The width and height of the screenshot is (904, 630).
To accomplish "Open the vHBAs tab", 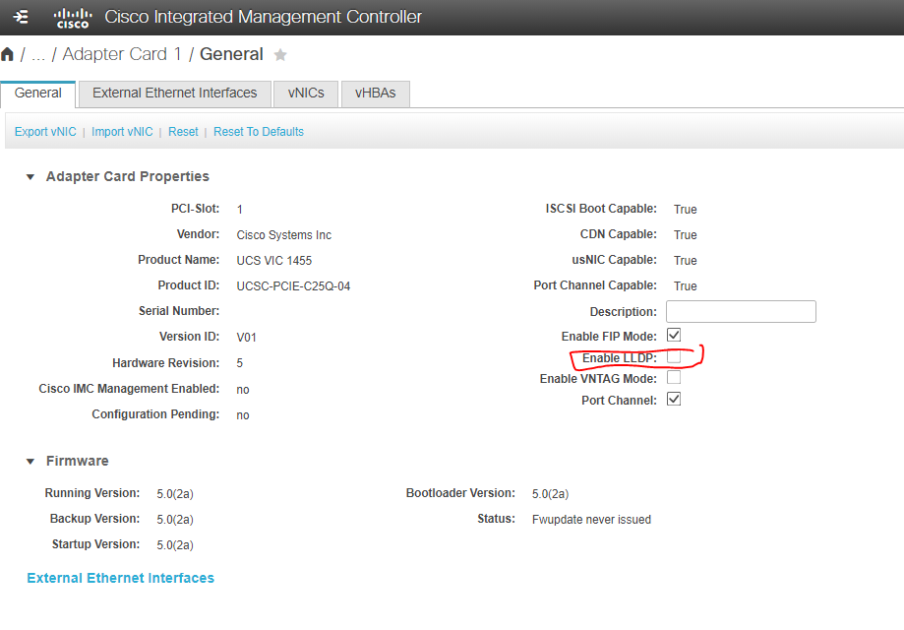I will point(375,92).
